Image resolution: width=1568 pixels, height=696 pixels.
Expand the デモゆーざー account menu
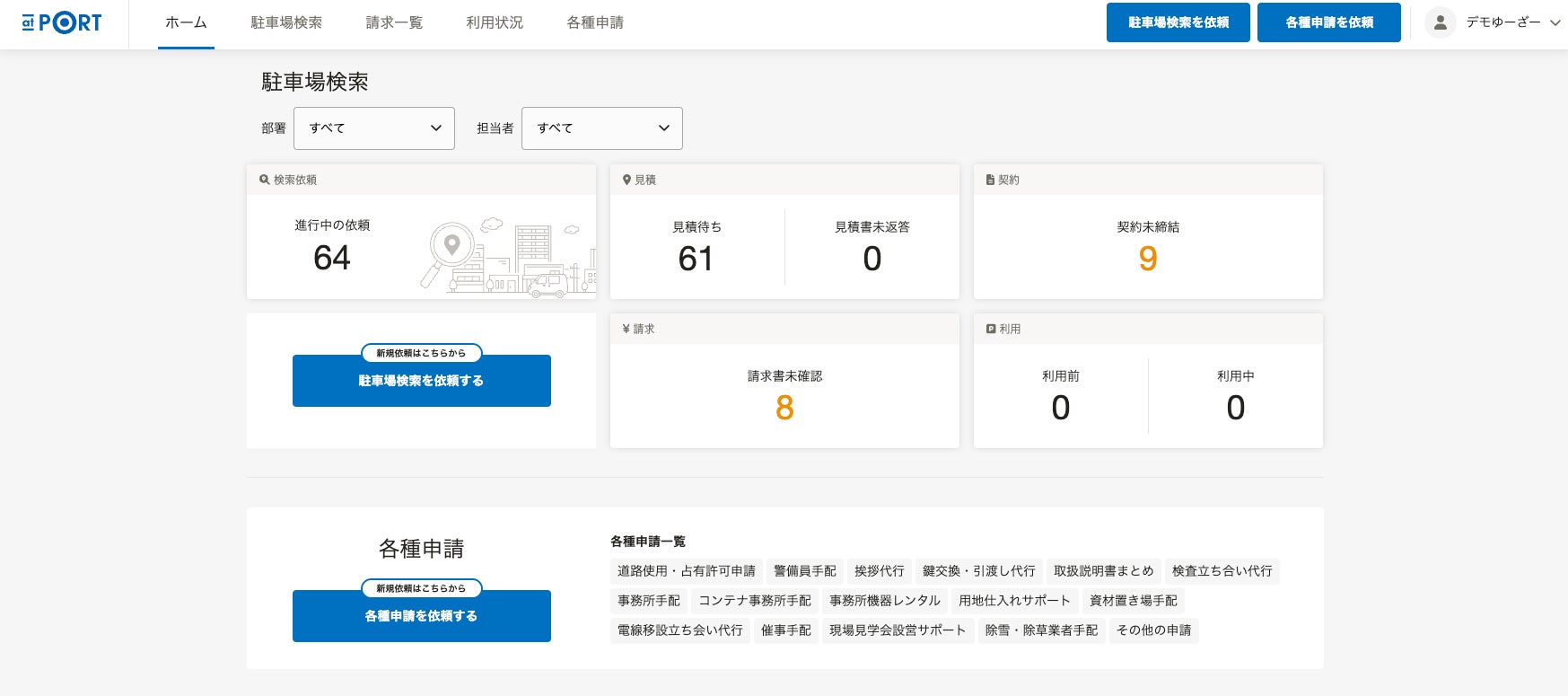pos(1512,22)
